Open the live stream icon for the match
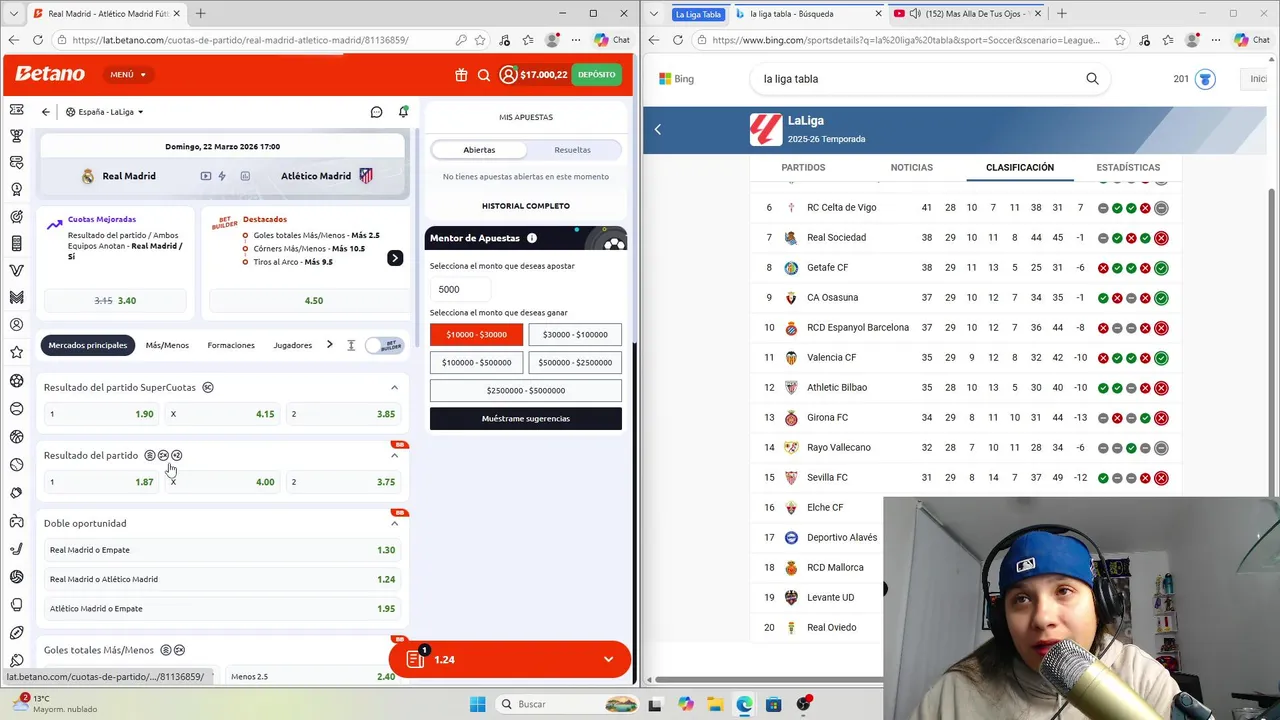1280x720 pixels. coord(206,176)
